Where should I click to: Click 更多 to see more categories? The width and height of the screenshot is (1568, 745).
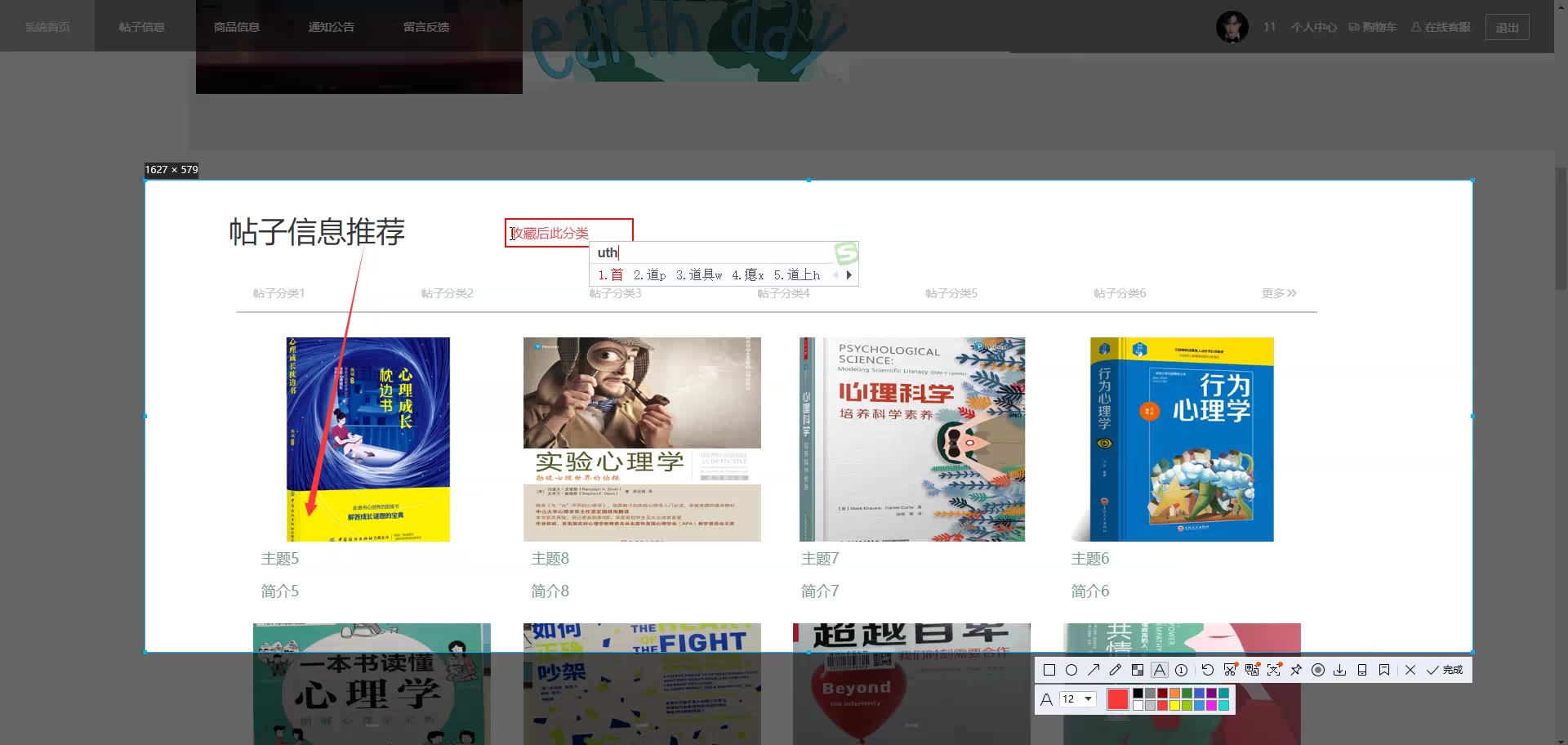click(x=1279, y=293)
